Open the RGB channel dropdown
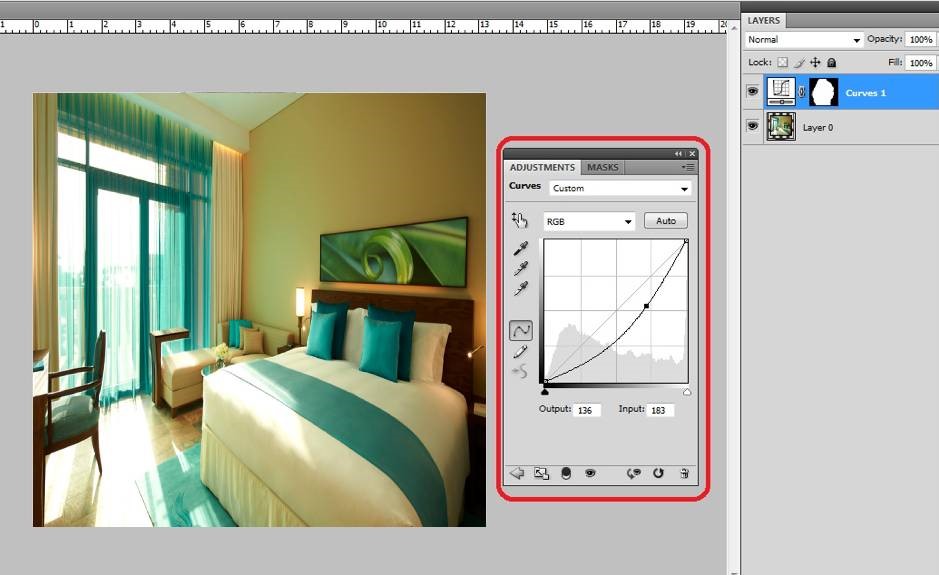Viewport: 939px width, 575px height. tap(589, 222)
